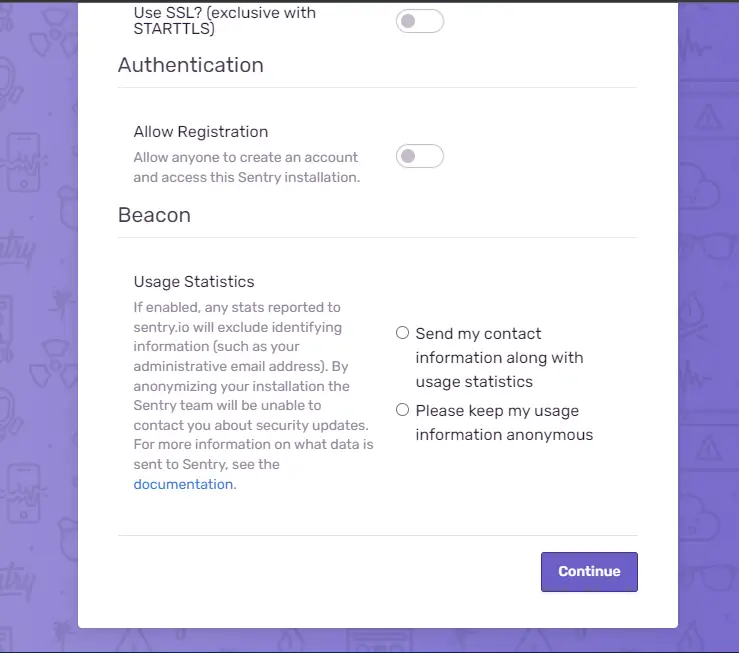Viewport: 739px width, 653px height.
Task: Click the divider line below the Beacon heading
Action: (378, 237)
